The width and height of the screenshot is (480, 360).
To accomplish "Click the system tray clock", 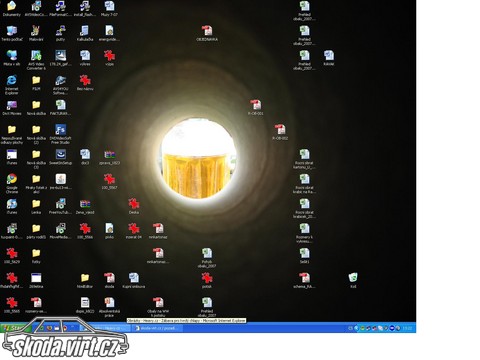I will 407,328.
